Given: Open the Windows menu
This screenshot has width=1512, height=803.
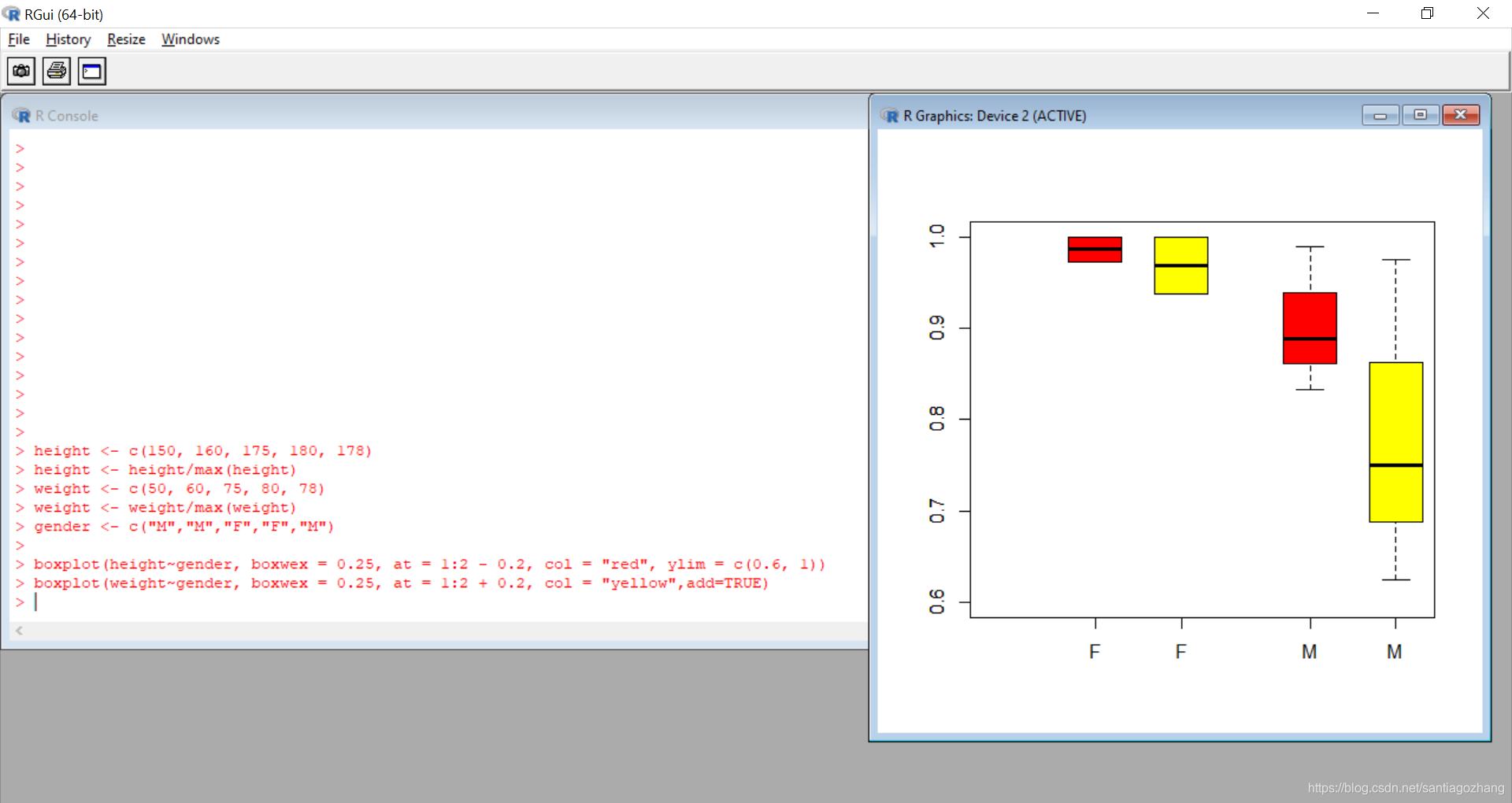Looking at the screenshot, I should coord(191,39).
